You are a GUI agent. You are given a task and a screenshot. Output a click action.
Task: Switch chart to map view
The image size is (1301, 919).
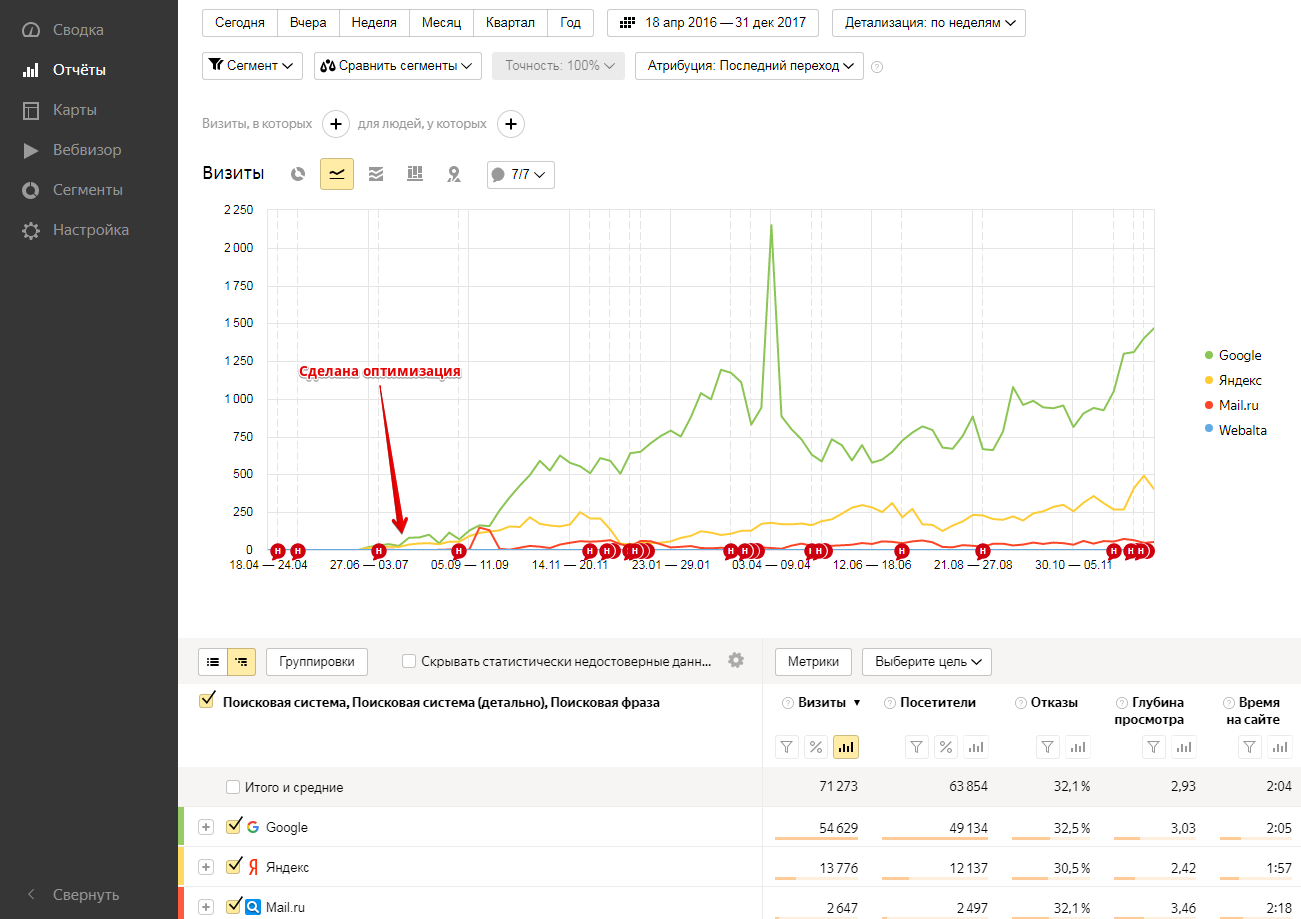click(x=454, y=174)
